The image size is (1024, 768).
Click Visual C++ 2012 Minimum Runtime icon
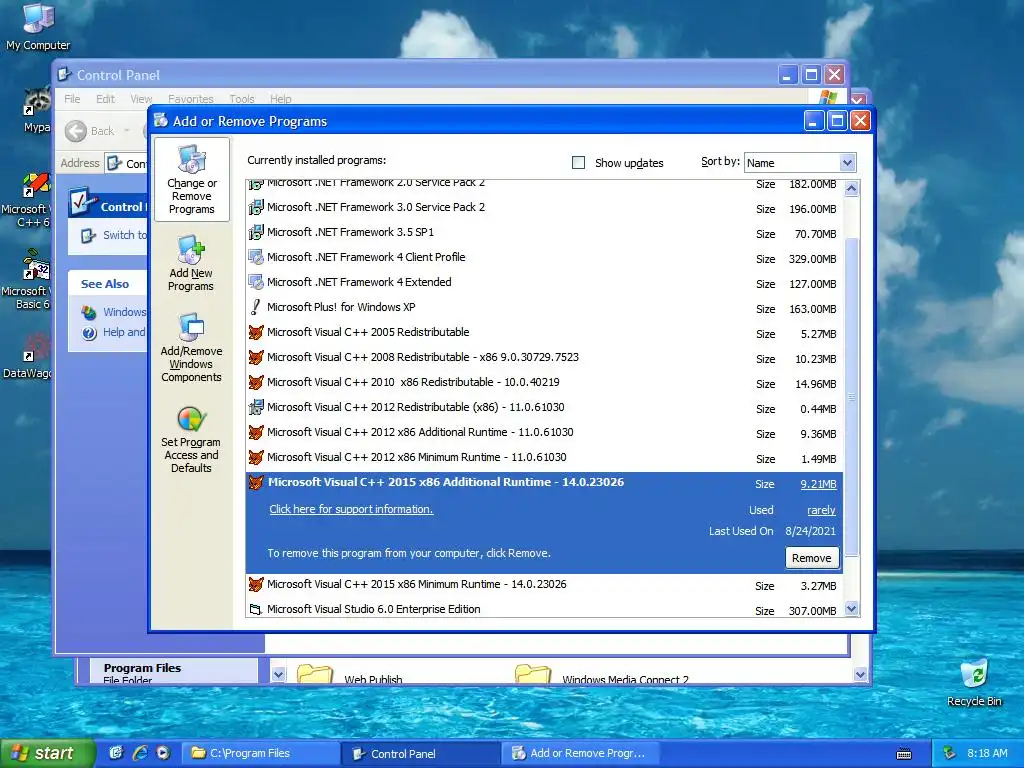pos(256,457)
